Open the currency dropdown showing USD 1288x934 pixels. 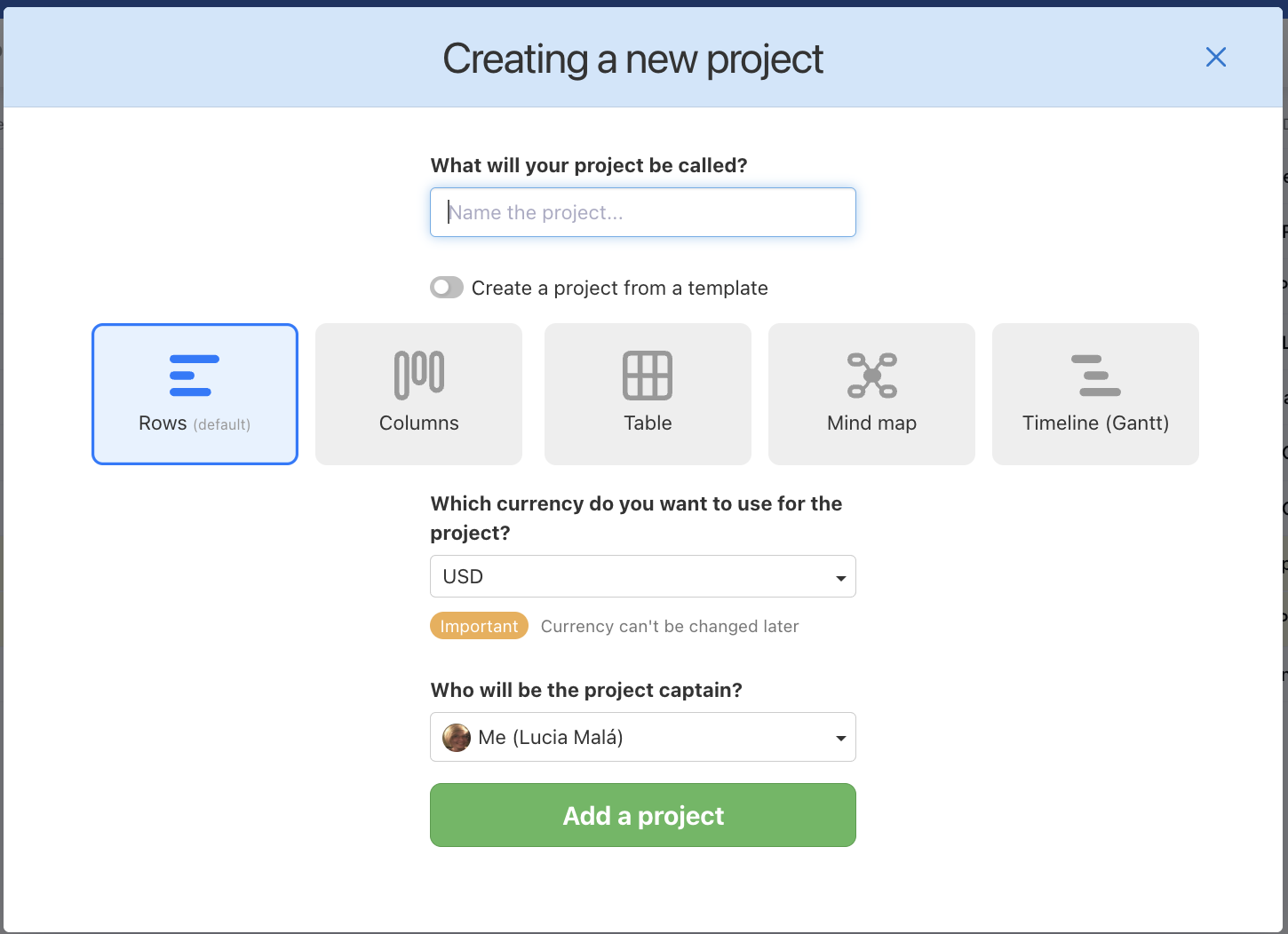click(x=642, y=576)
